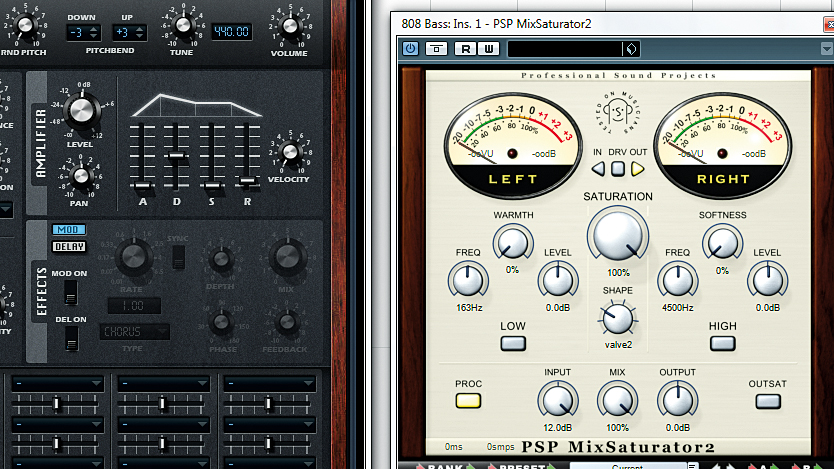Click the 1.00 rate value field
Image resolution: width=834 pixels, height=469 pixels.
point(134,306)
